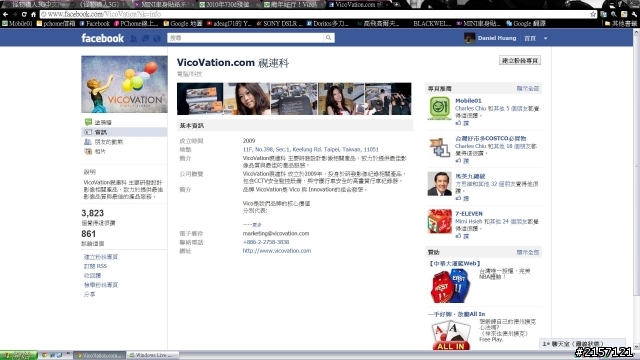Open the 7-ELEVEN page icon in recommendations
The image size is (640, 360).
439,221
